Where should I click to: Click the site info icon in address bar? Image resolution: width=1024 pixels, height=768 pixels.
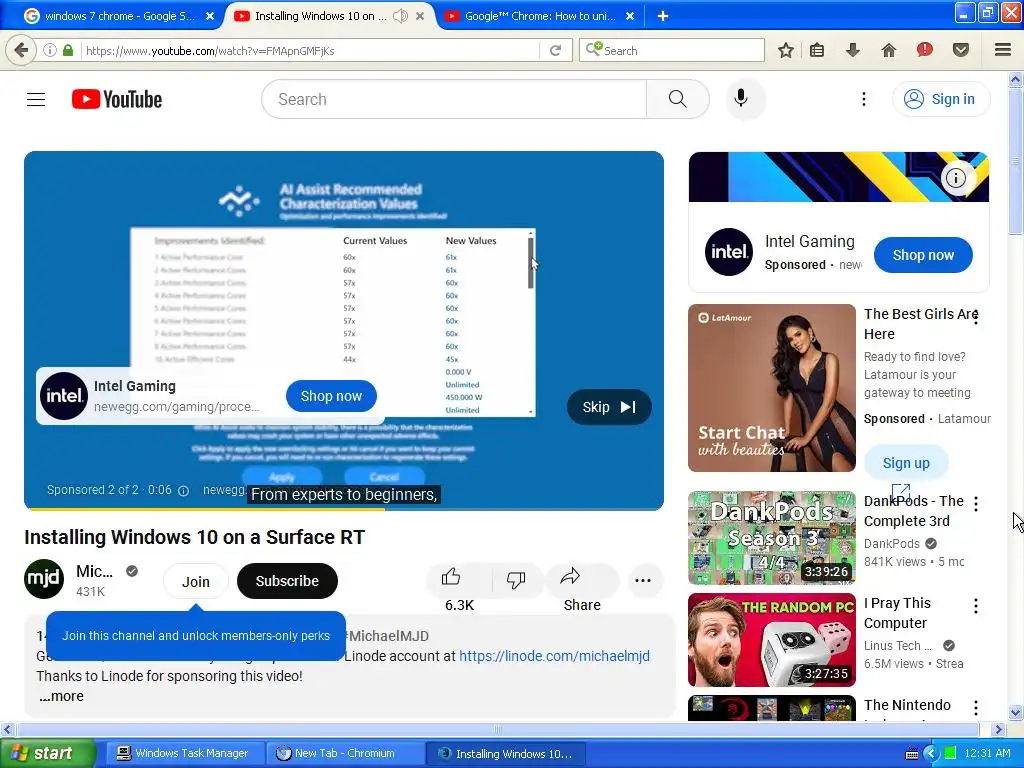coord(49,50)
